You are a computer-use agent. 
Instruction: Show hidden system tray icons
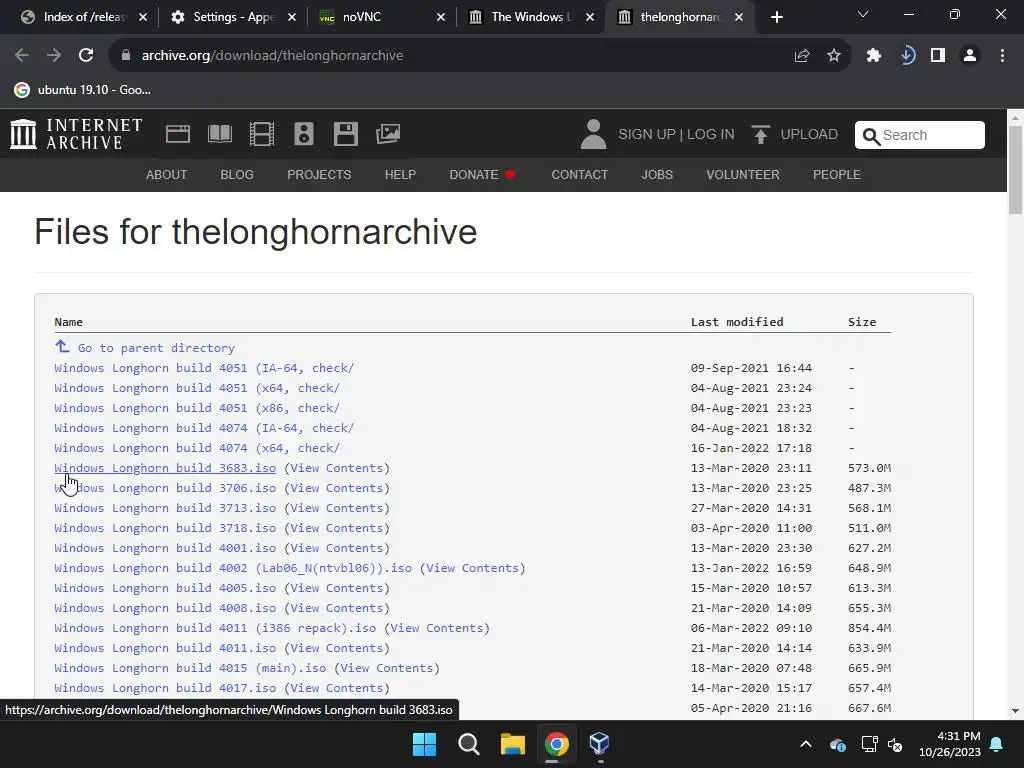click(x=806, y=744)
